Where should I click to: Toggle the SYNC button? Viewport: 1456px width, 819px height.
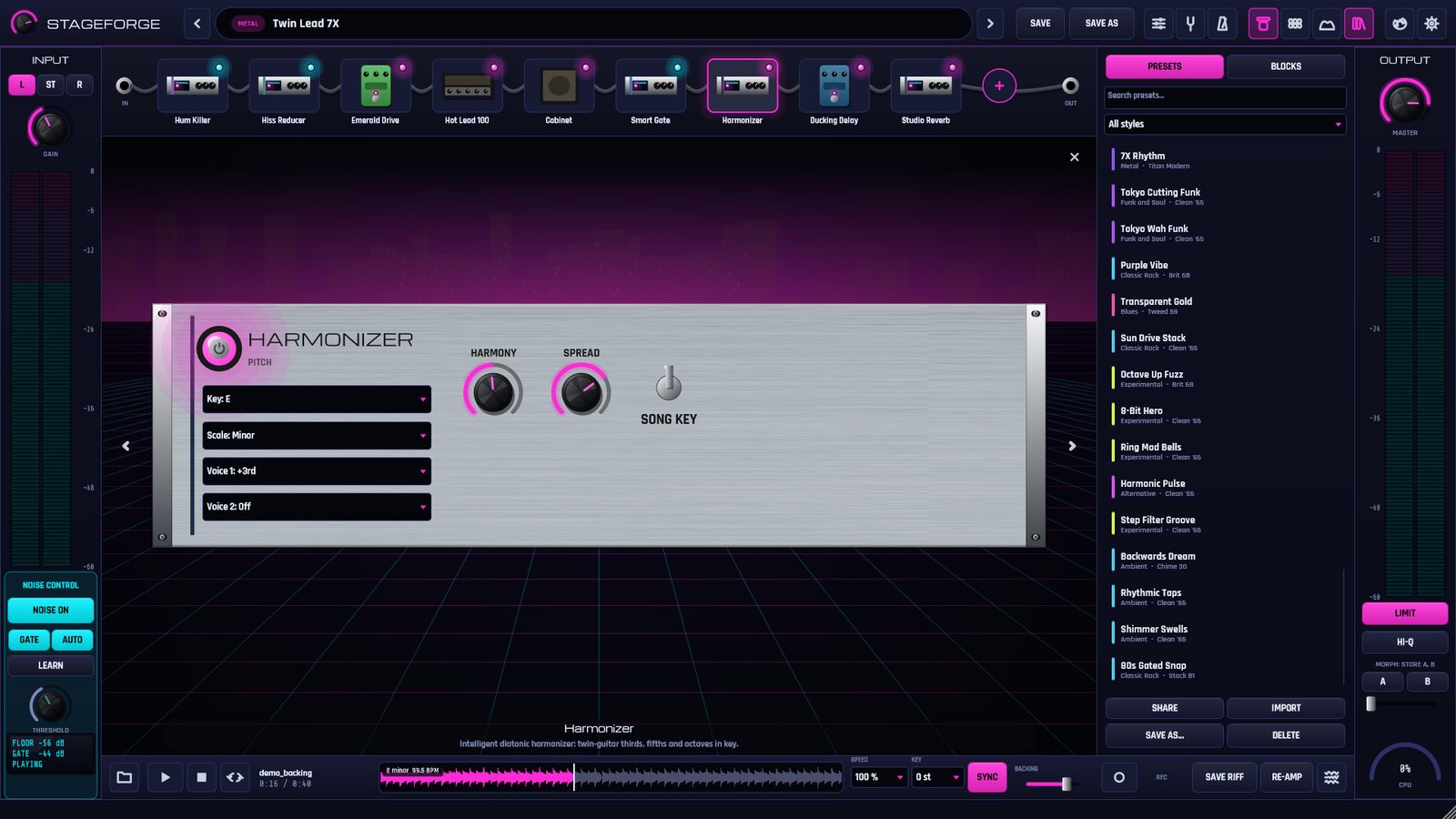(x=987, y=777)
